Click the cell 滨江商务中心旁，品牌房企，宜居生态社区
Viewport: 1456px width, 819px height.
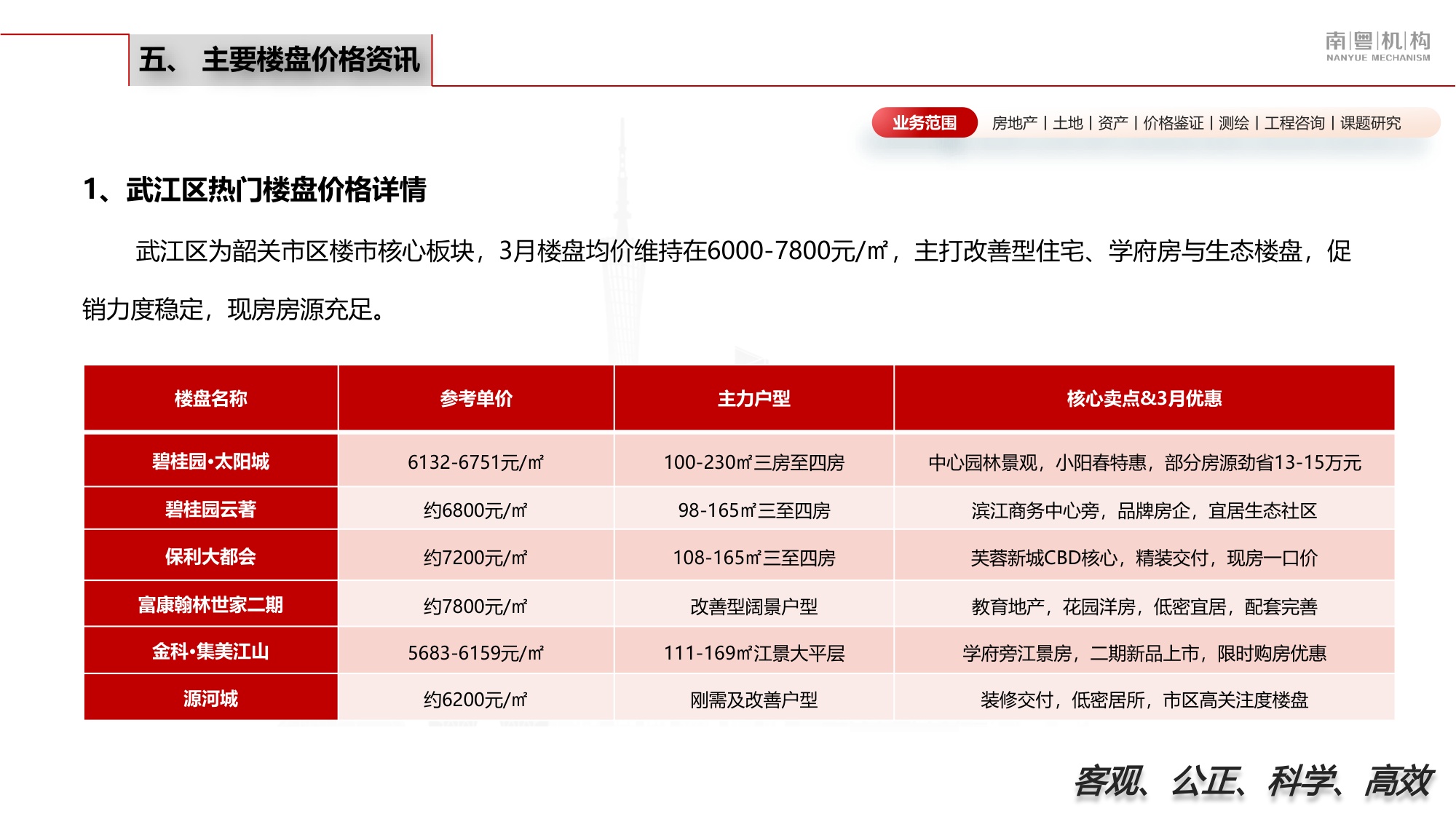coord(1144,510)
